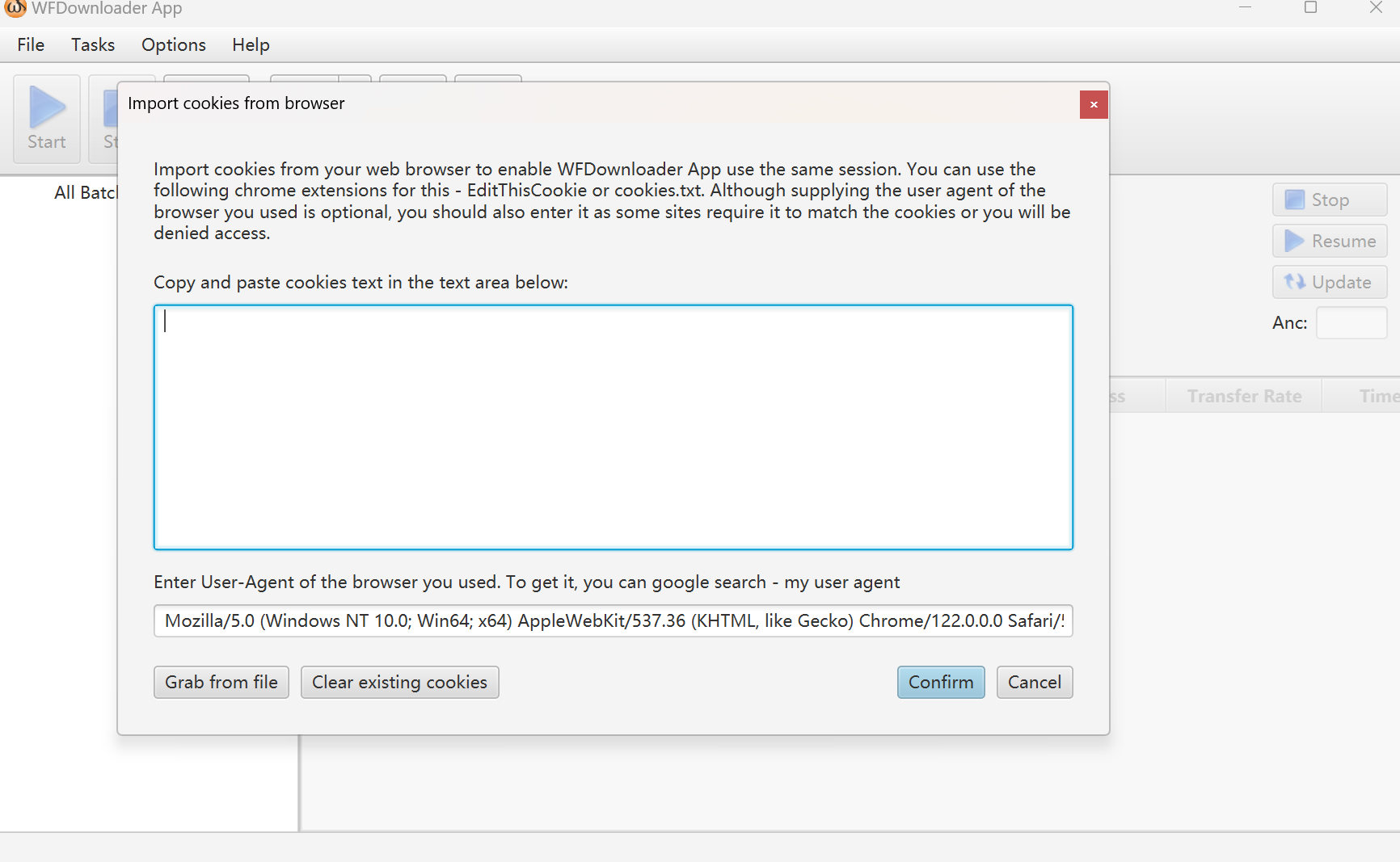Close the Import cookies dialog with red X
This screenshot has height=862, width=1400.
pos(1093,104)
